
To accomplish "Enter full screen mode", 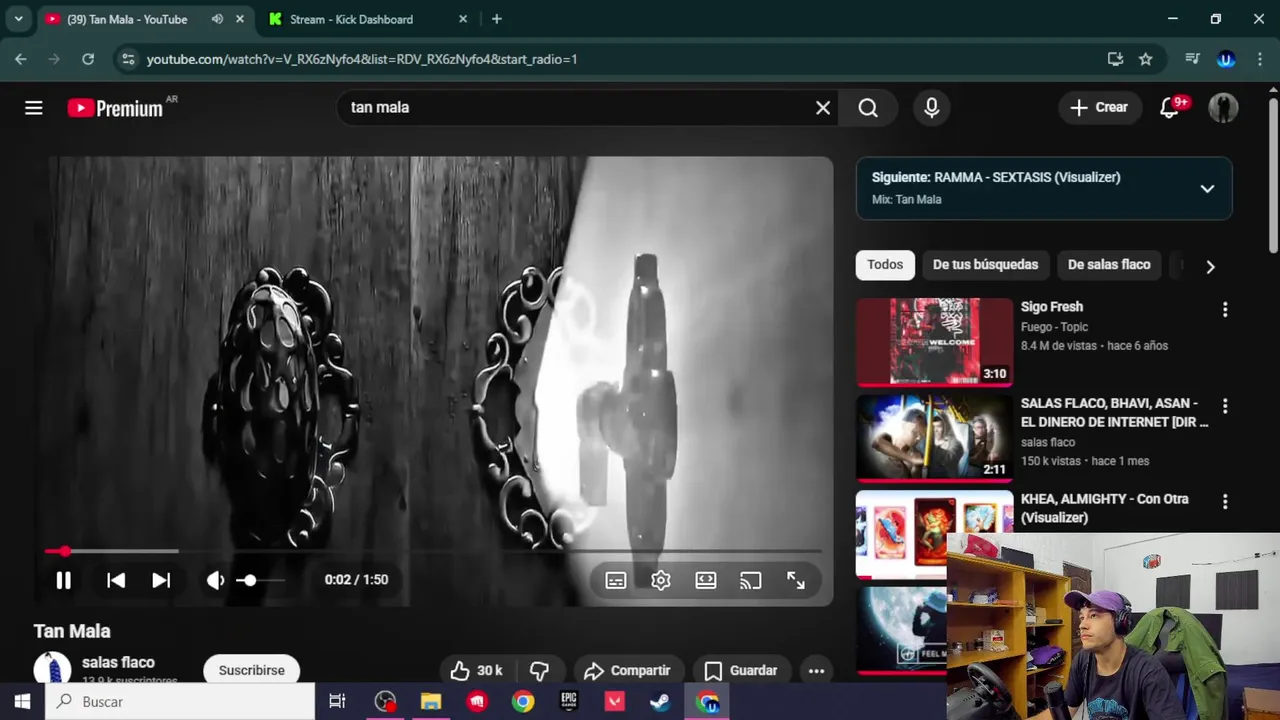I will coord(796,580).
